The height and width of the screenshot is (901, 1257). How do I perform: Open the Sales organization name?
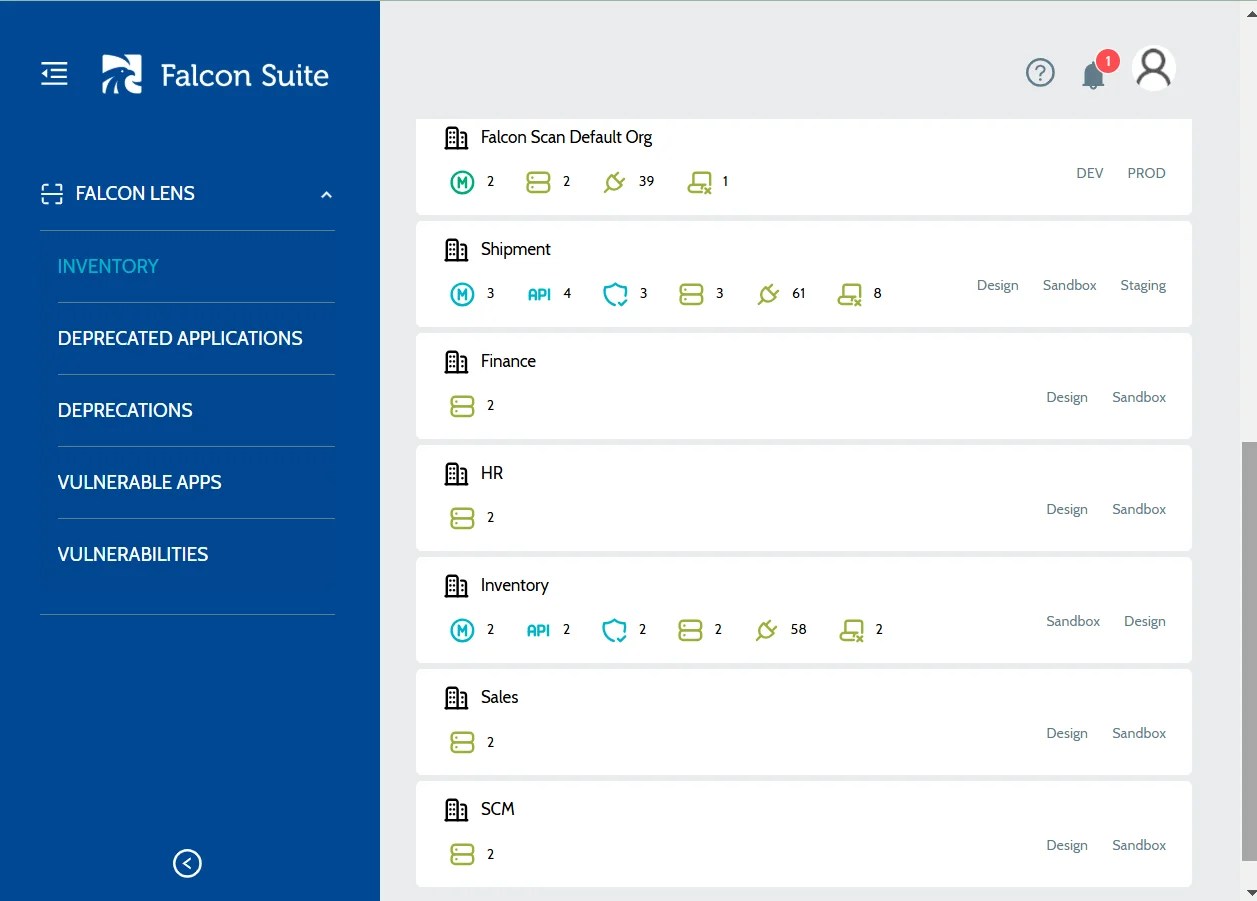pos(499,697)
